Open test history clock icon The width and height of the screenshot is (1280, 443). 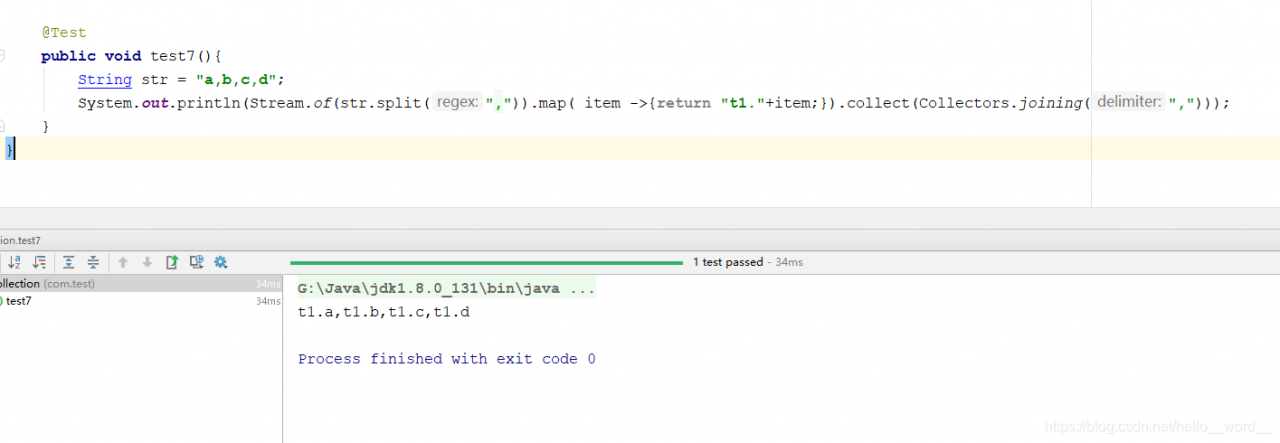pyautogui.click(x=197, y=262)
